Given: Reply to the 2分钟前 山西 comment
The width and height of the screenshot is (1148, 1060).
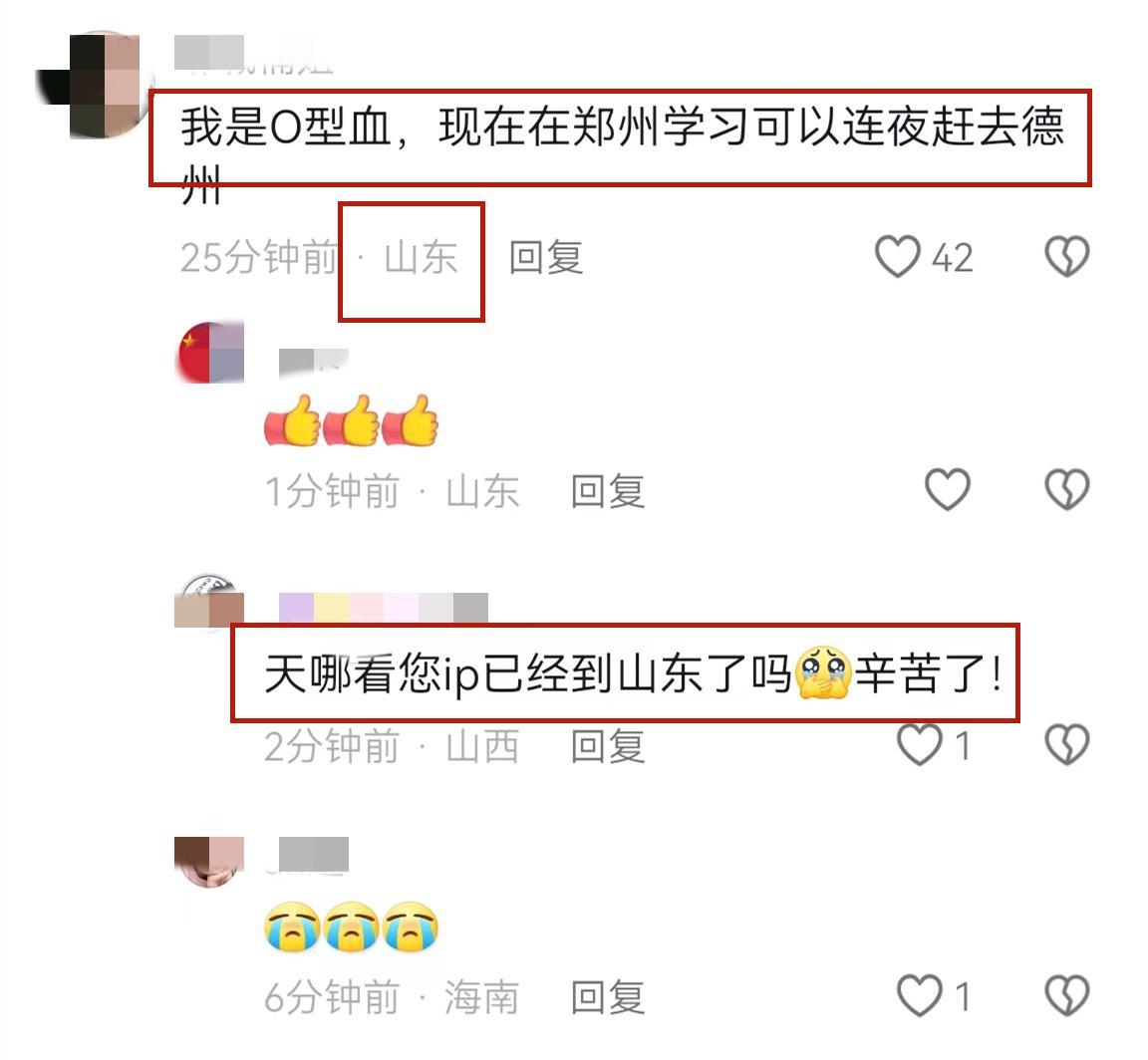Looking at the screenshot, I should [x=608, y=746].
